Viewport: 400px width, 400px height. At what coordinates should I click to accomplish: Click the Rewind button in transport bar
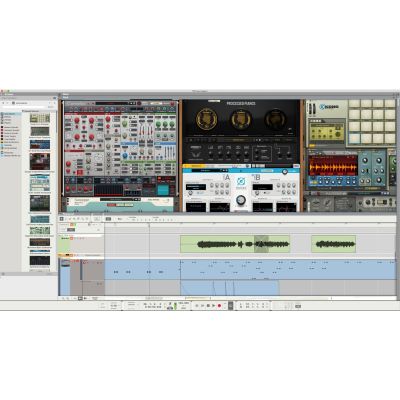point(197,306)
